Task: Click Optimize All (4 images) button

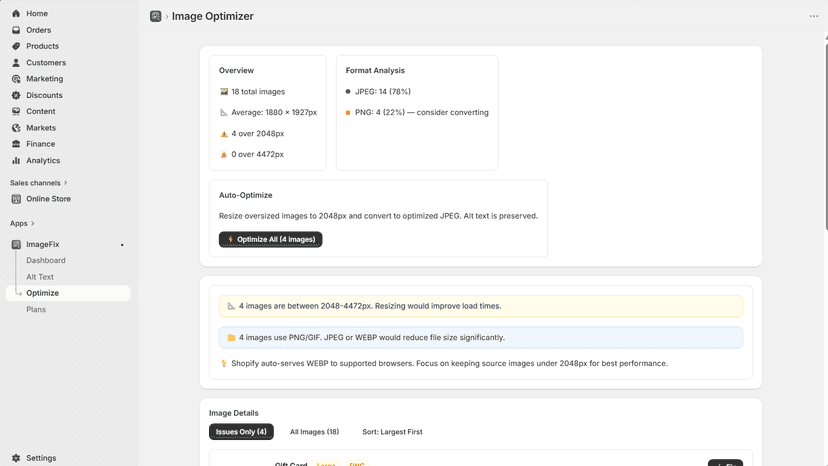Action: coord(270,239)
